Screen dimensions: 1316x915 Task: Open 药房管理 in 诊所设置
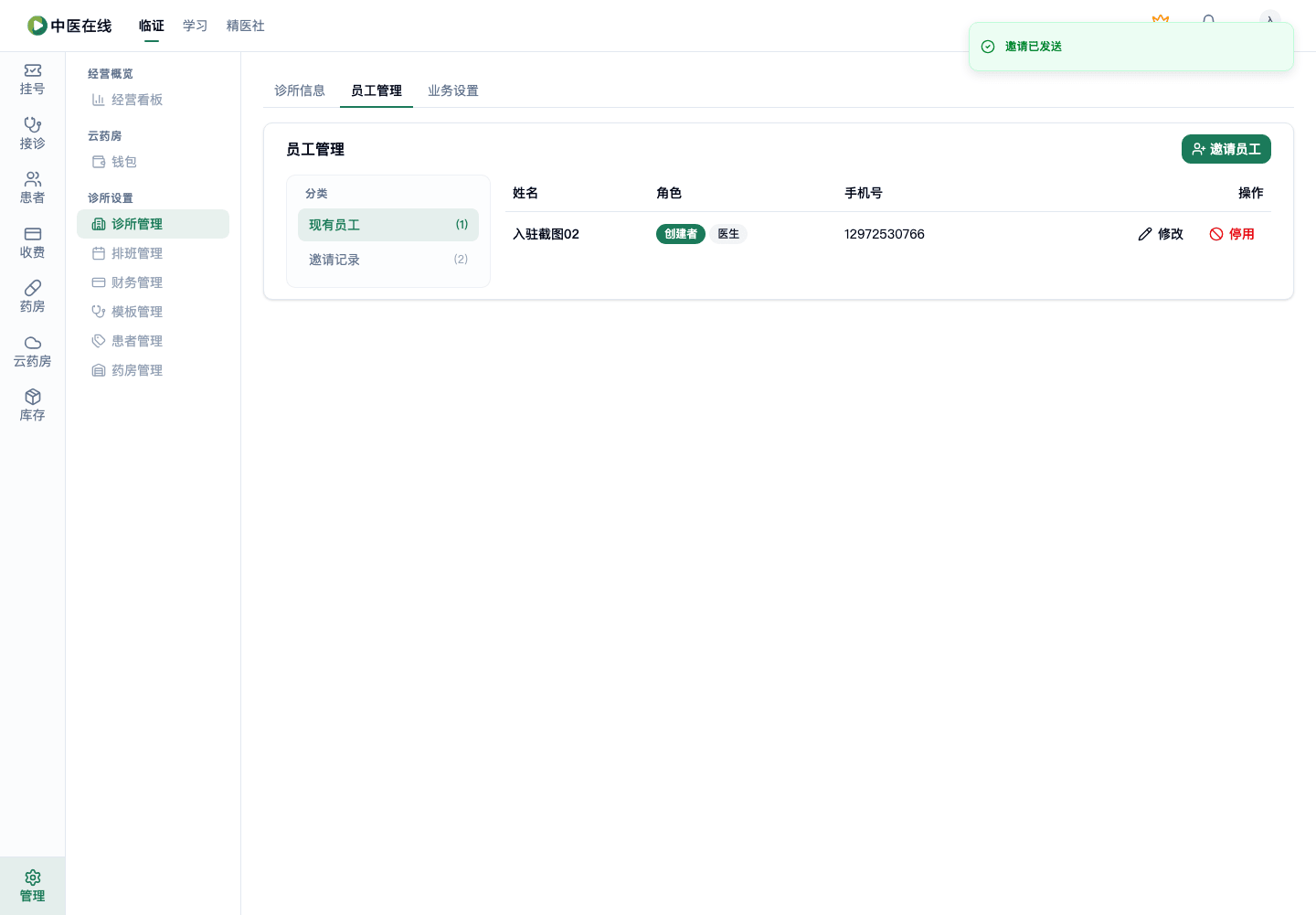(127, 370)
